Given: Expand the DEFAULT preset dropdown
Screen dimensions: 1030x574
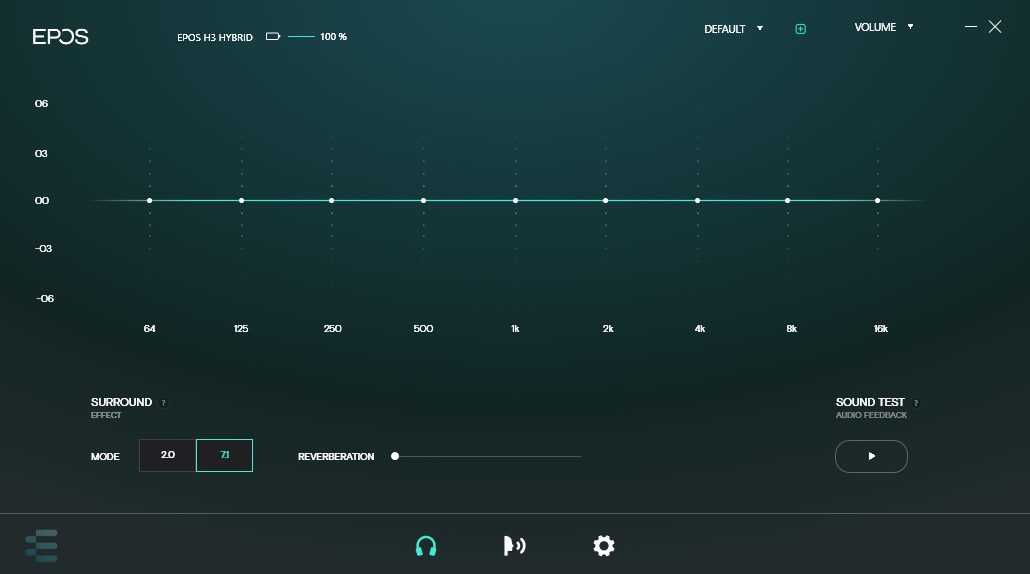Looking at the screenshot, I should pyautogui.click(x=733, y=29).
